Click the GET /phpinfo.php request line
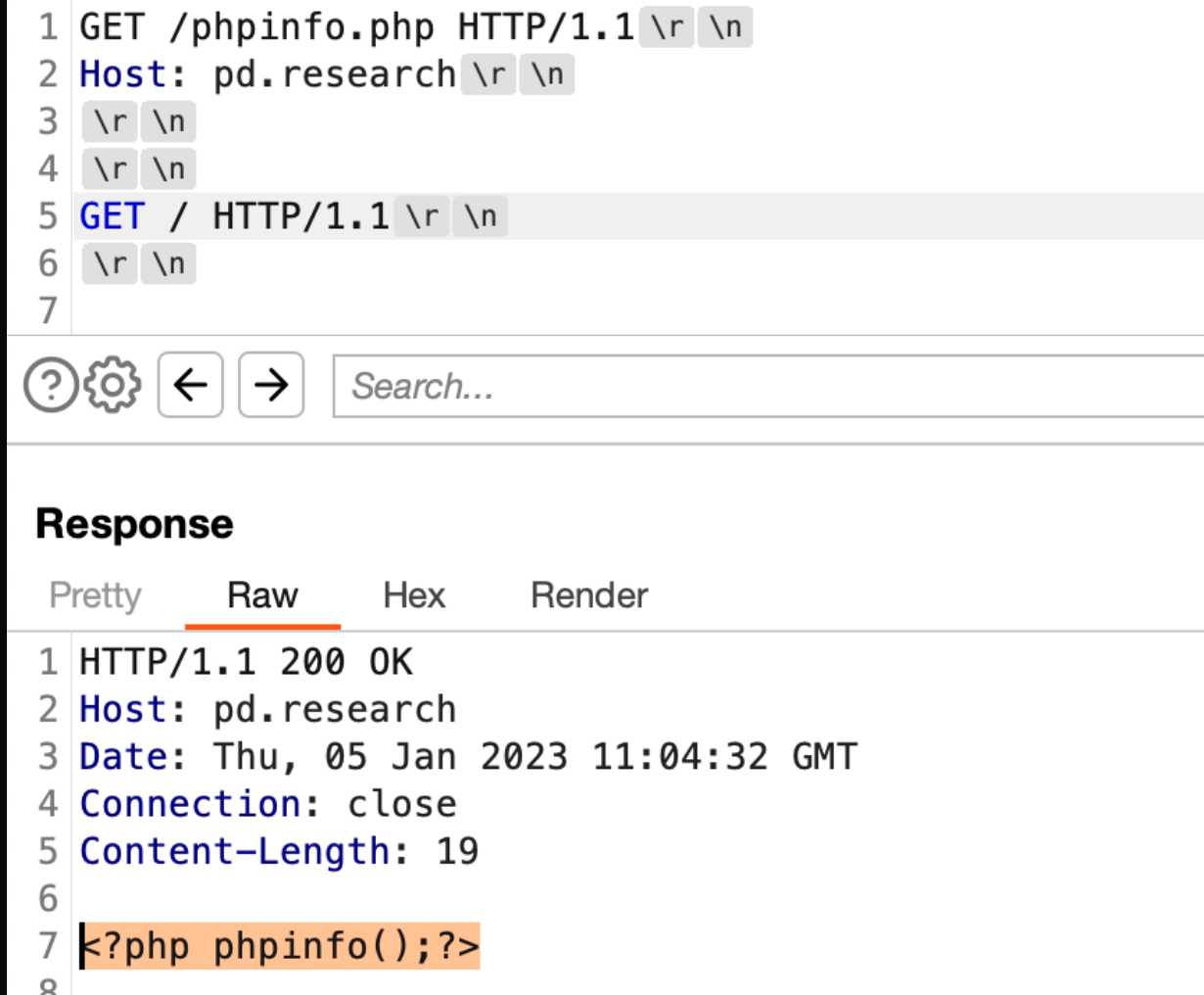1204x995 pixels. tap(357, 27)
